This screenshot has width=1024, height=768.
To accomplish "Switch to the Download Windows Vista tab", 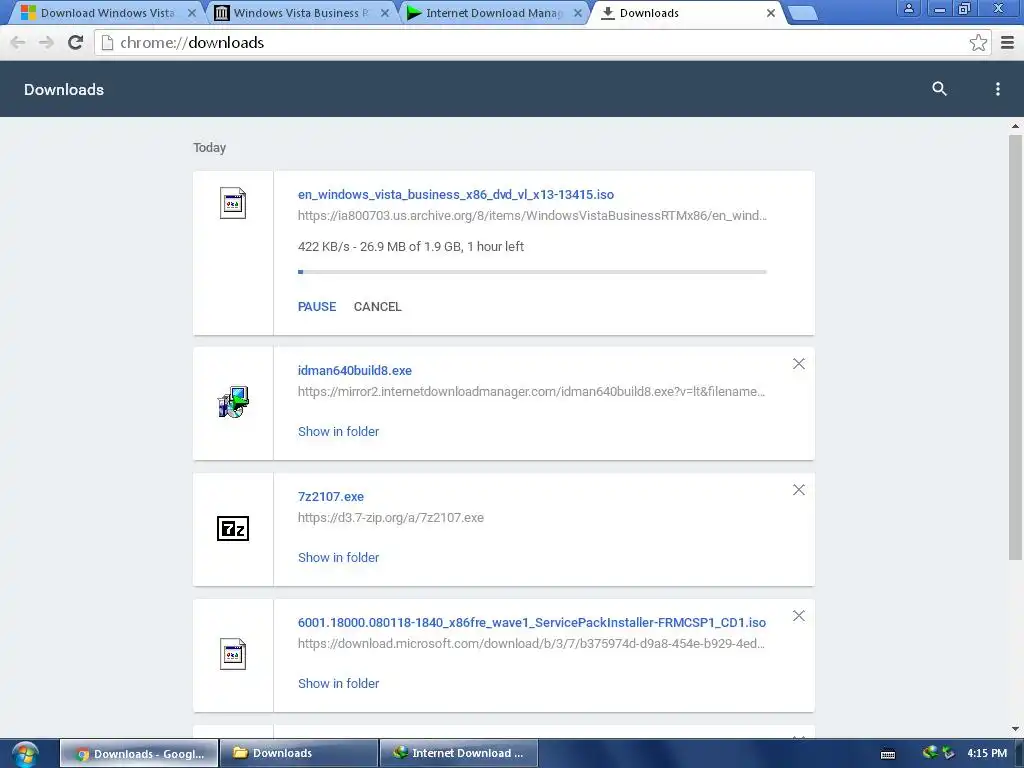I will pyautogui.click(x=106, y=13).
